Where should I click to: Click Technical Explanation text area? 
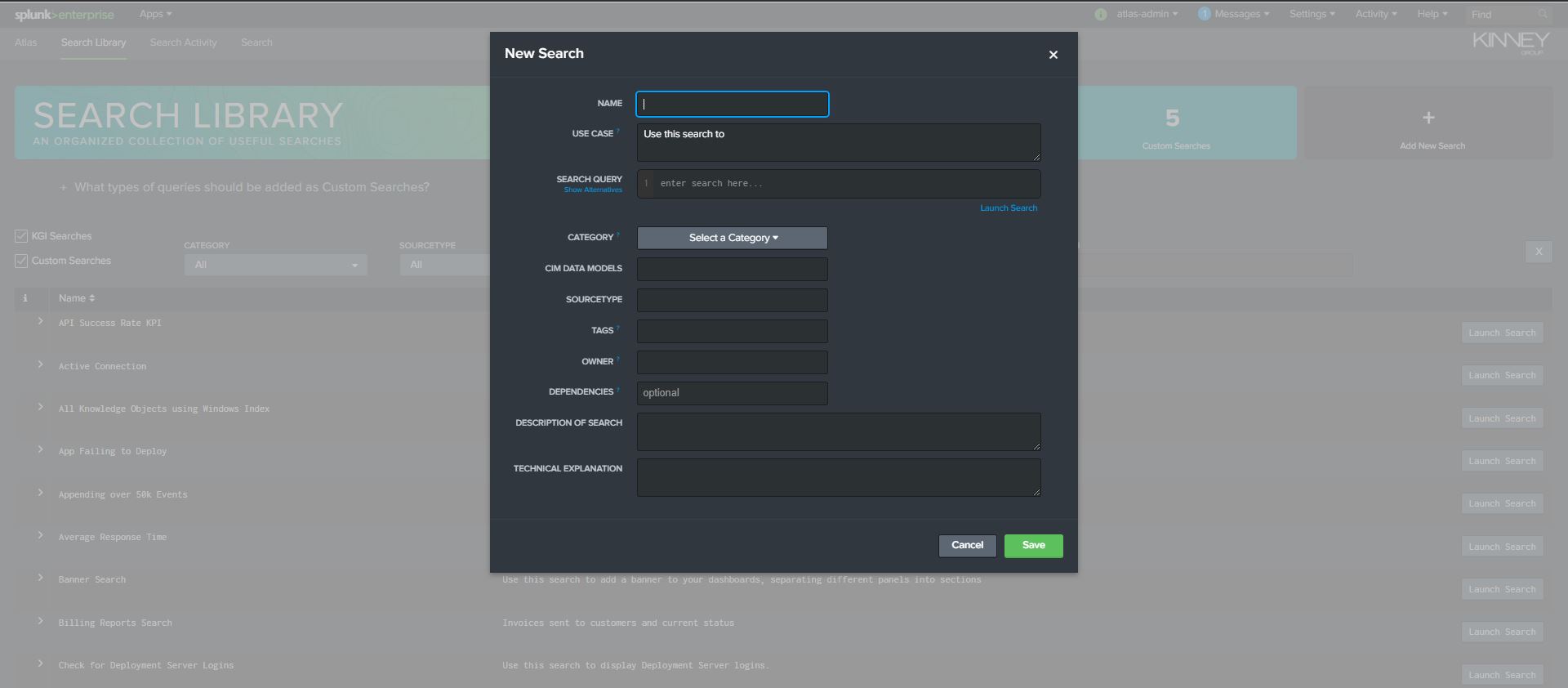(x=839, y=477)
